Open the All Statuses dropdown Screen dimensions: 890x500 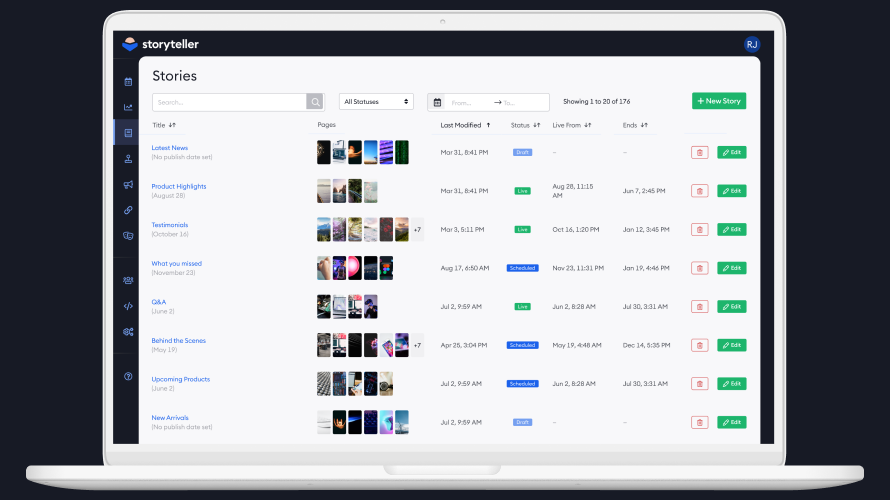(376, 102)
